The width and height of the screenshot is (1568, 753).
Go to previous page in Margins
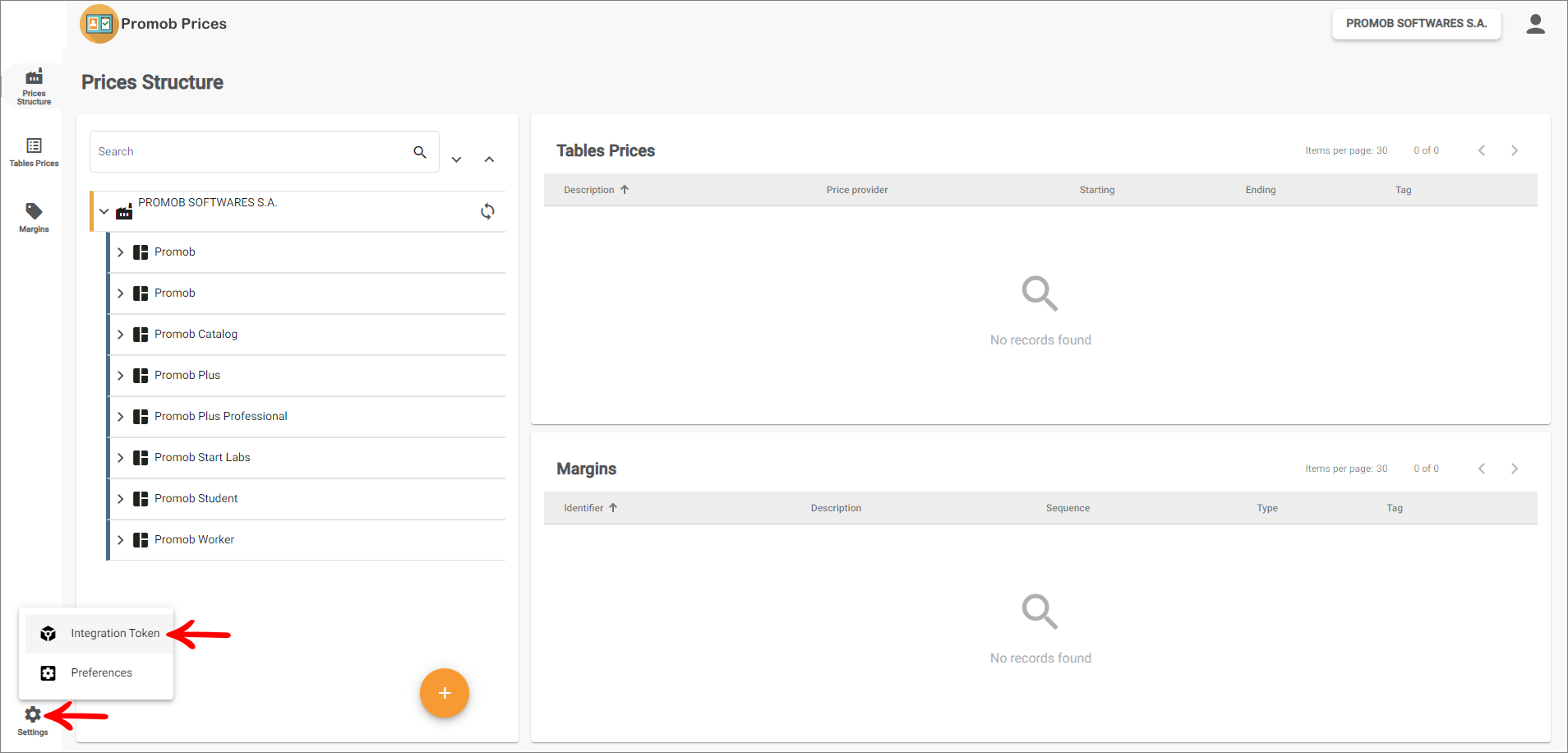click(1481, 469)
